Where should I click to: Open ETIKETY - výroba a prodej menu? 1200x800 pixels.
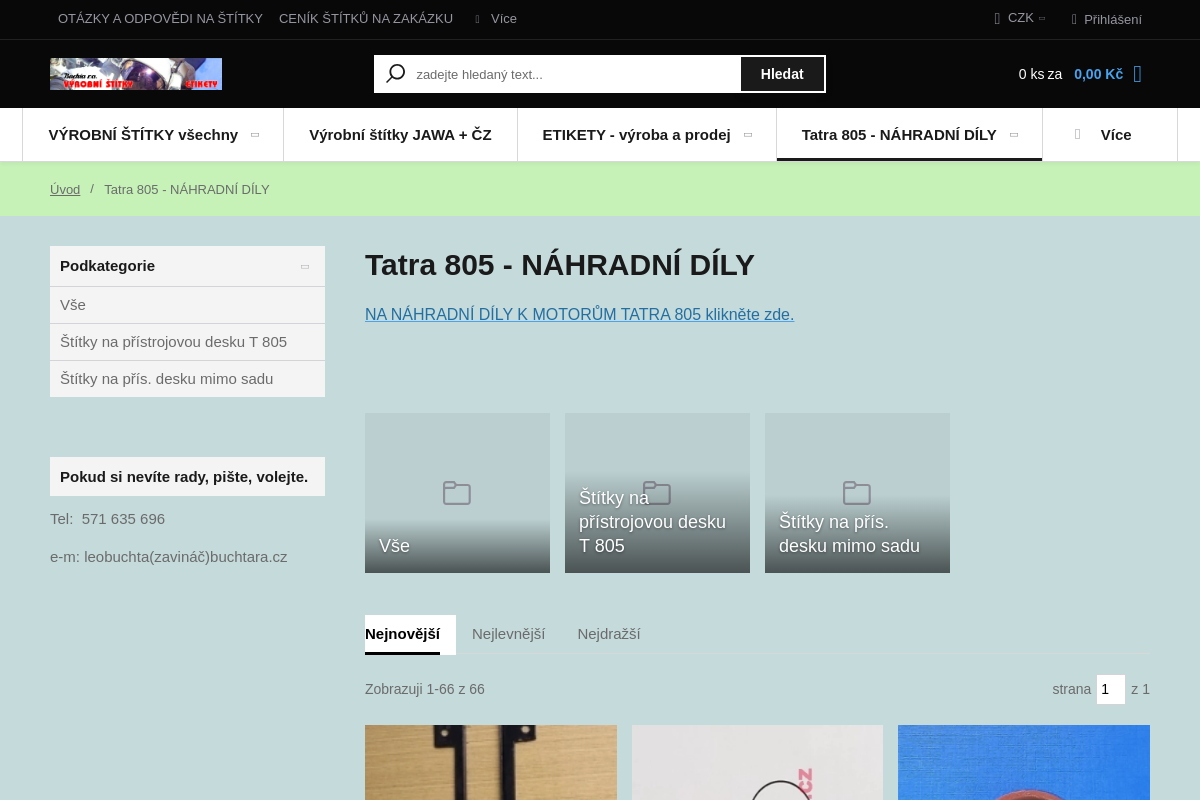[647, 135]
